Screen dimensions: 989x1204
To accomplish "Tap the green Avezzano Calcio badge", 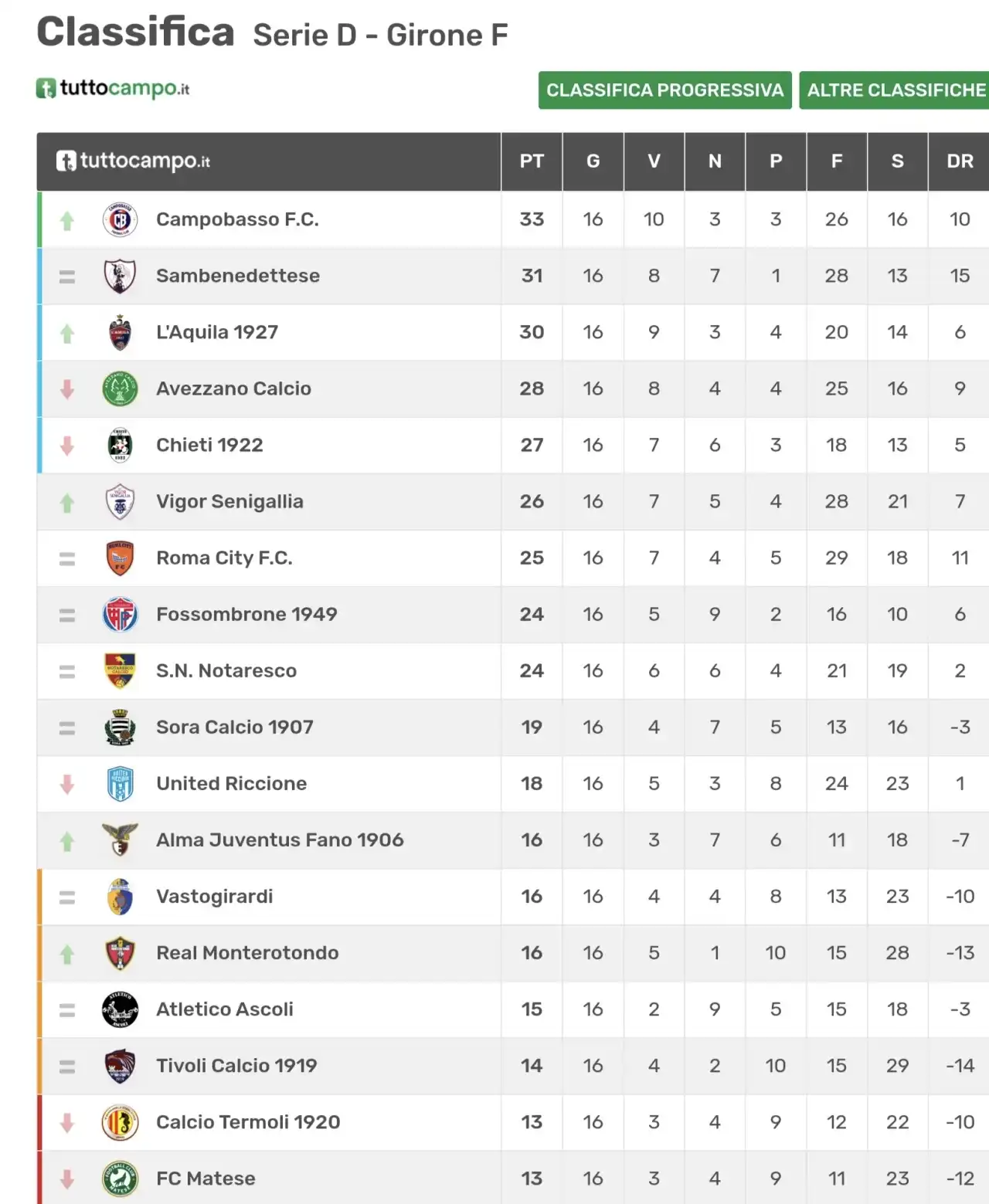I will (x=120, y=388).
